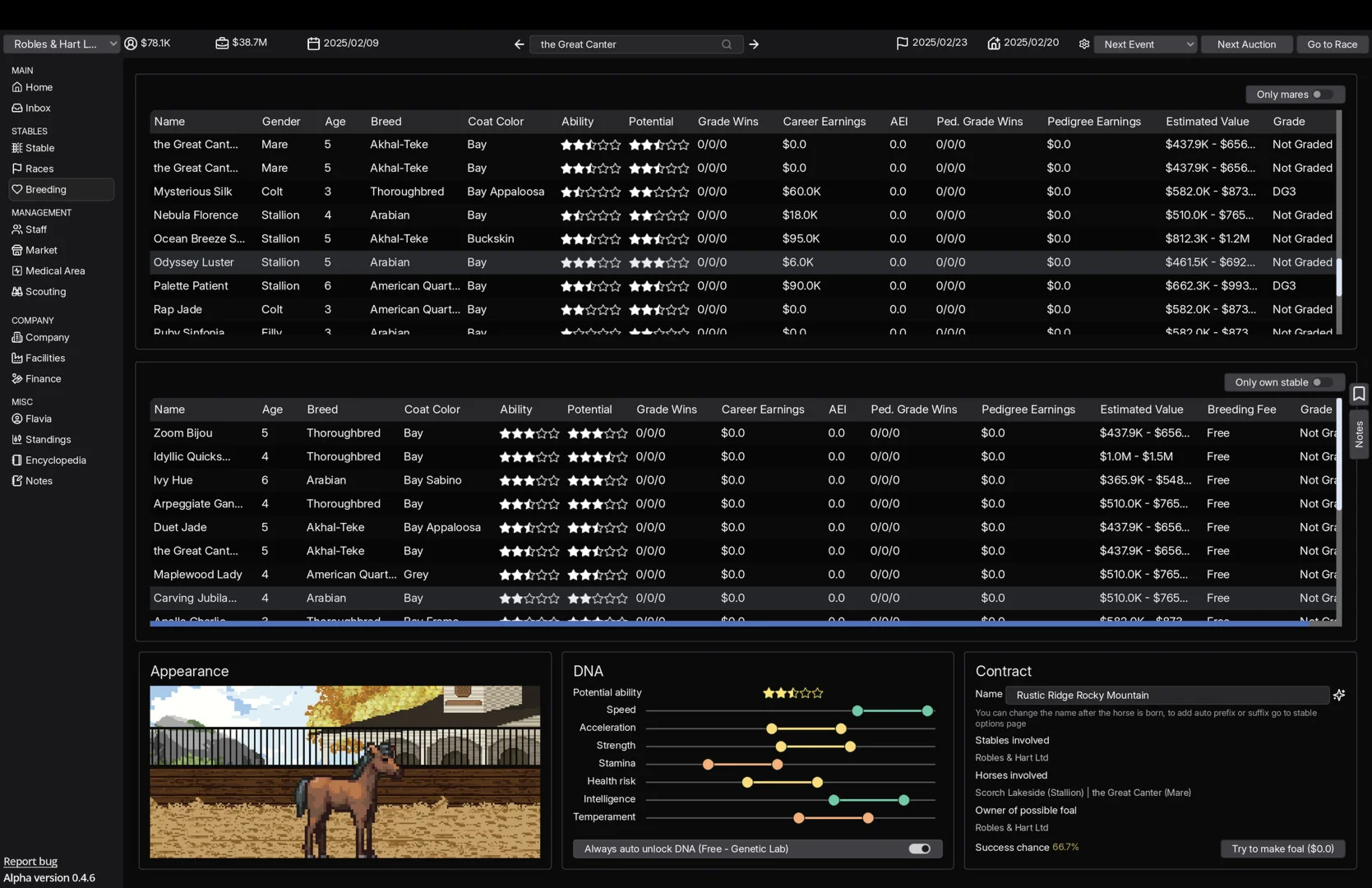This screenshot has width=1372, height=888.
Task: Click the cash balance icon showing $38.7M
Action: click(x=222, y=43)
